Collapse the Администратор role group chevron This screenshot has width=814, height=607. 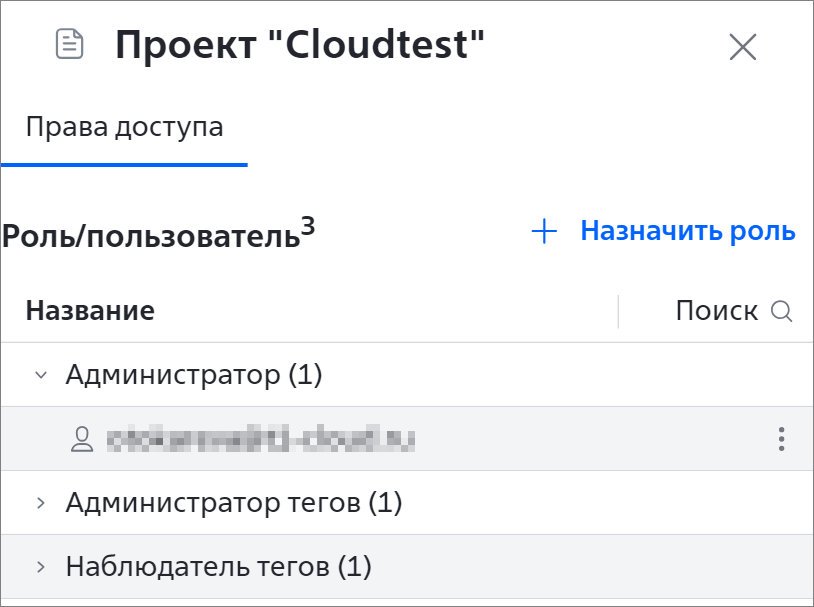click(x=41, y=374)
